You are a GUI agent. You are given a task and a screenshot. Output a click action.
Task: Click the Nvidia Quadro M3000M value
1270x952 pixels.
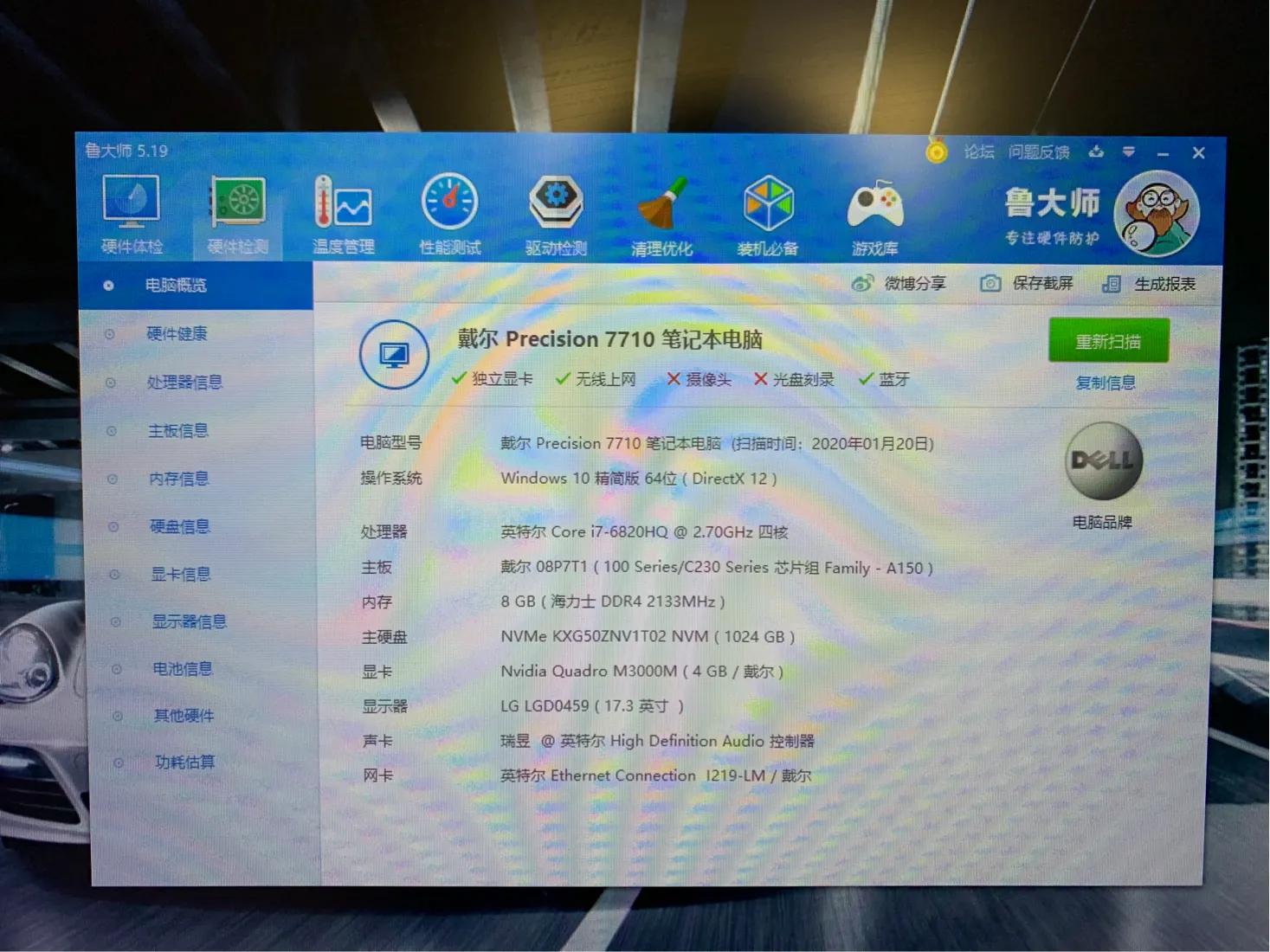(x=641, y=672)
